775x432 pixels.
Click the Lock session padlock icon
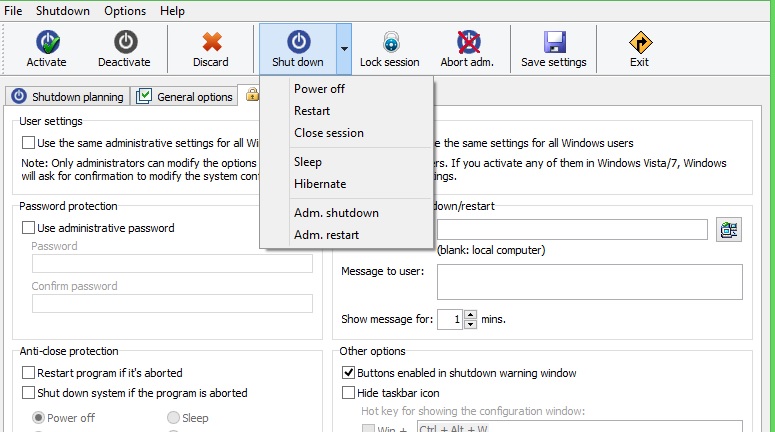tap(391, 42)
